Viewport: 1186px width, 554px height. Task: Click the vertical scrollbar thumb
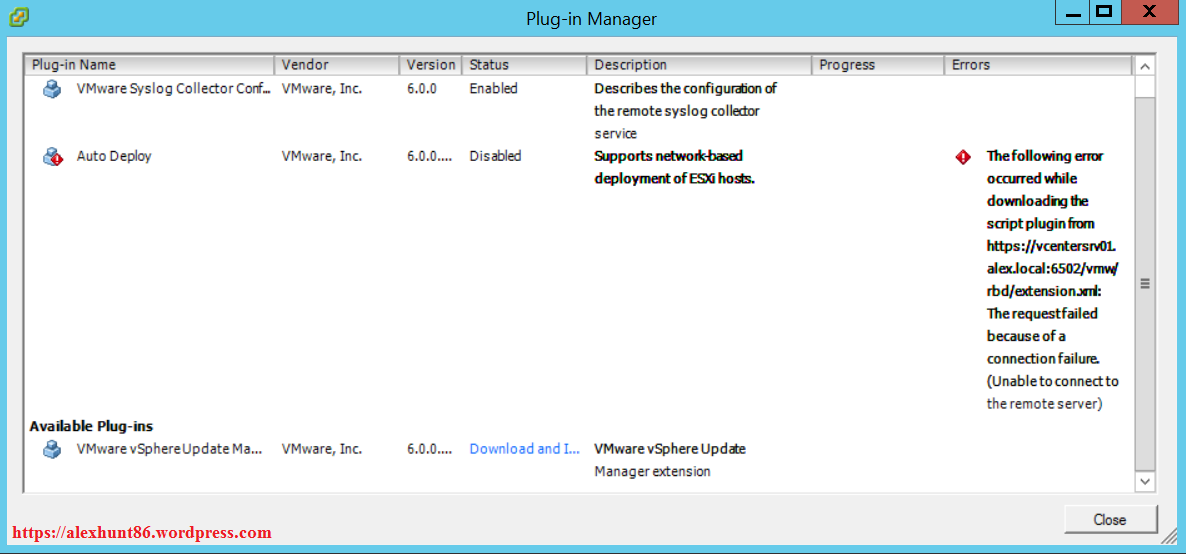pyautogui.click(x=1145, y=283)
